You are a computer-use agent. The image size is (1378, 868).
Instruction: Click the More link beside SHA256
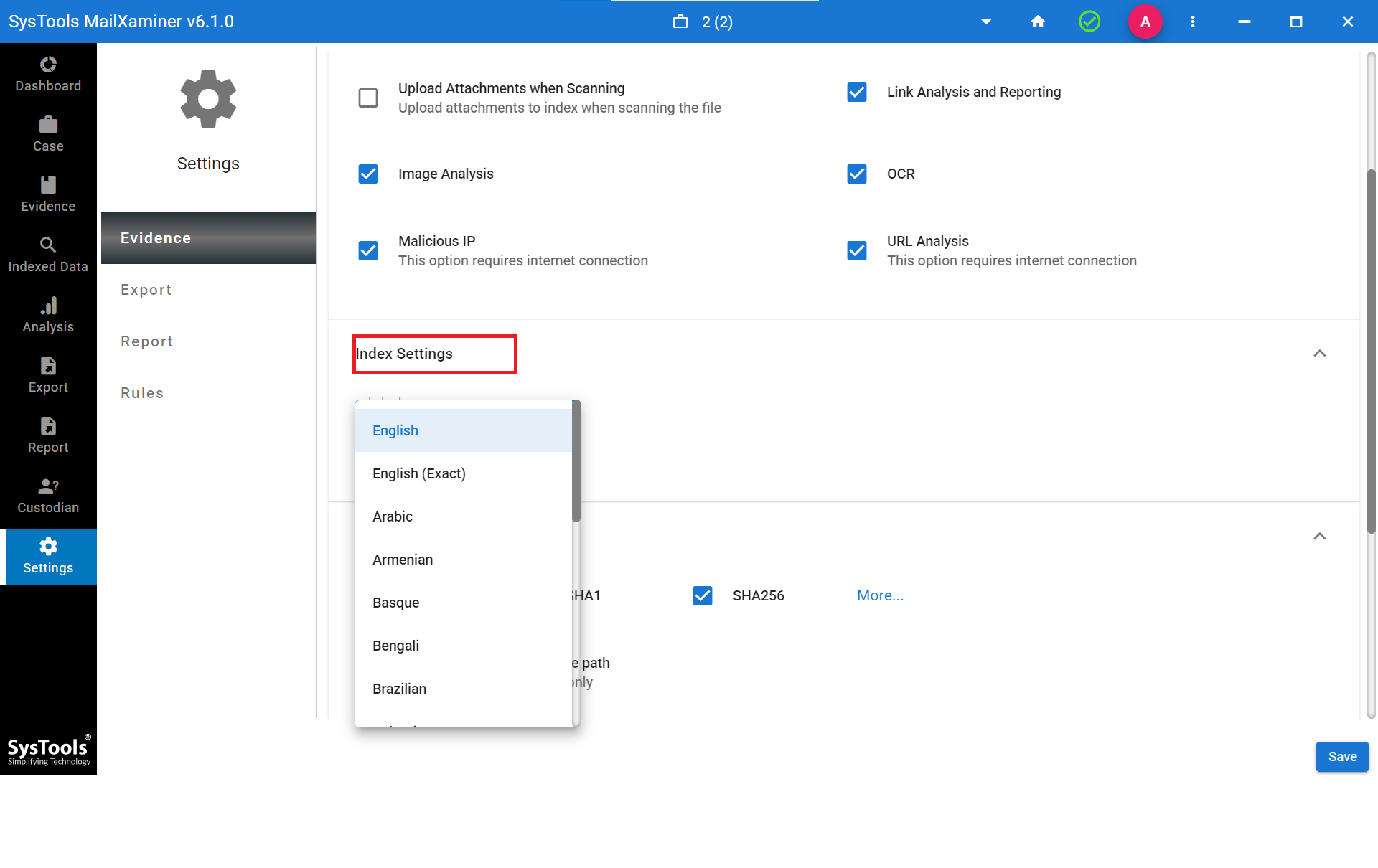click(x=880, y=595)
